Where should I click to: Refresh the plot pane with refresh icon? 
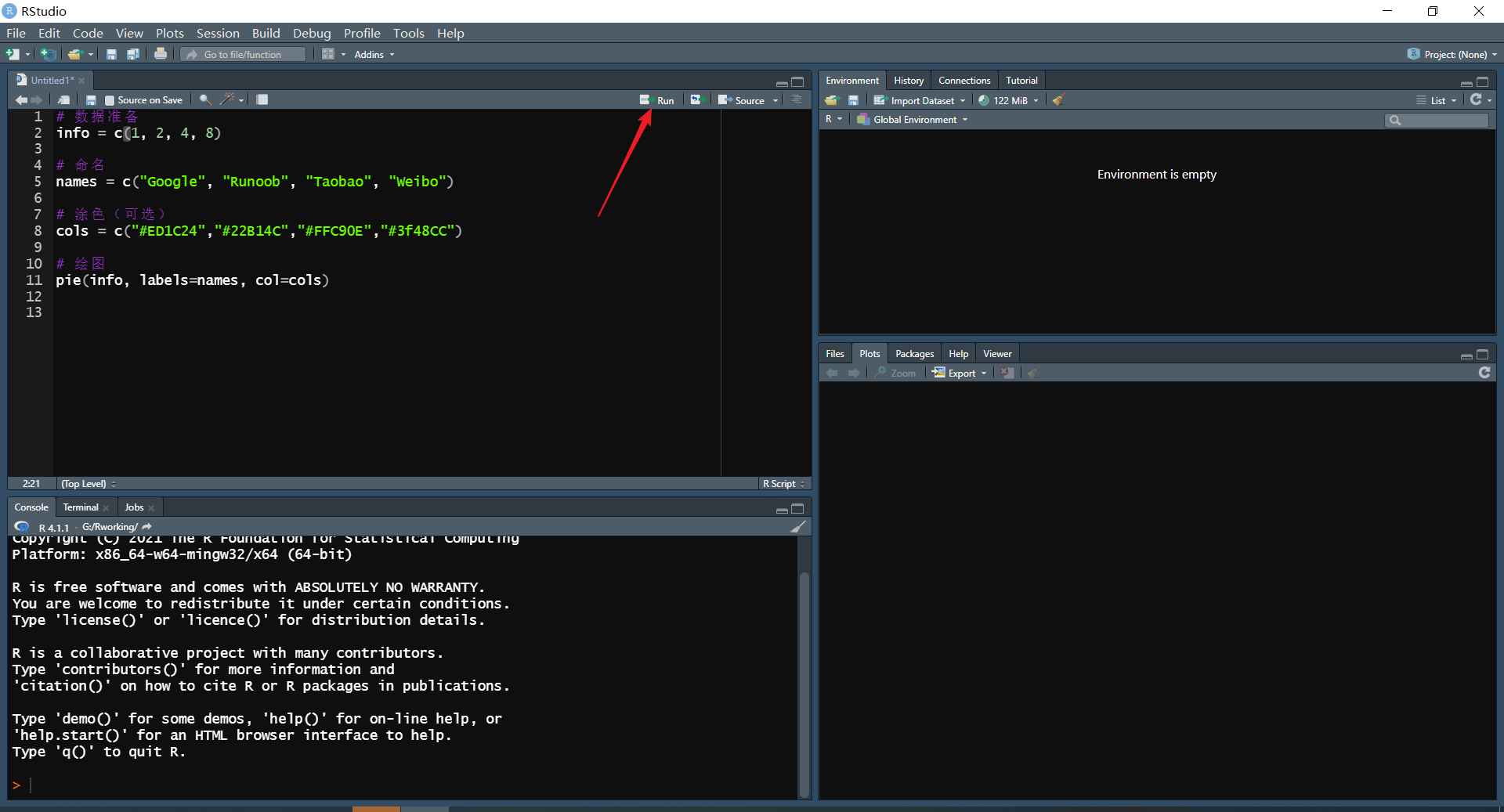point(1484,373)
